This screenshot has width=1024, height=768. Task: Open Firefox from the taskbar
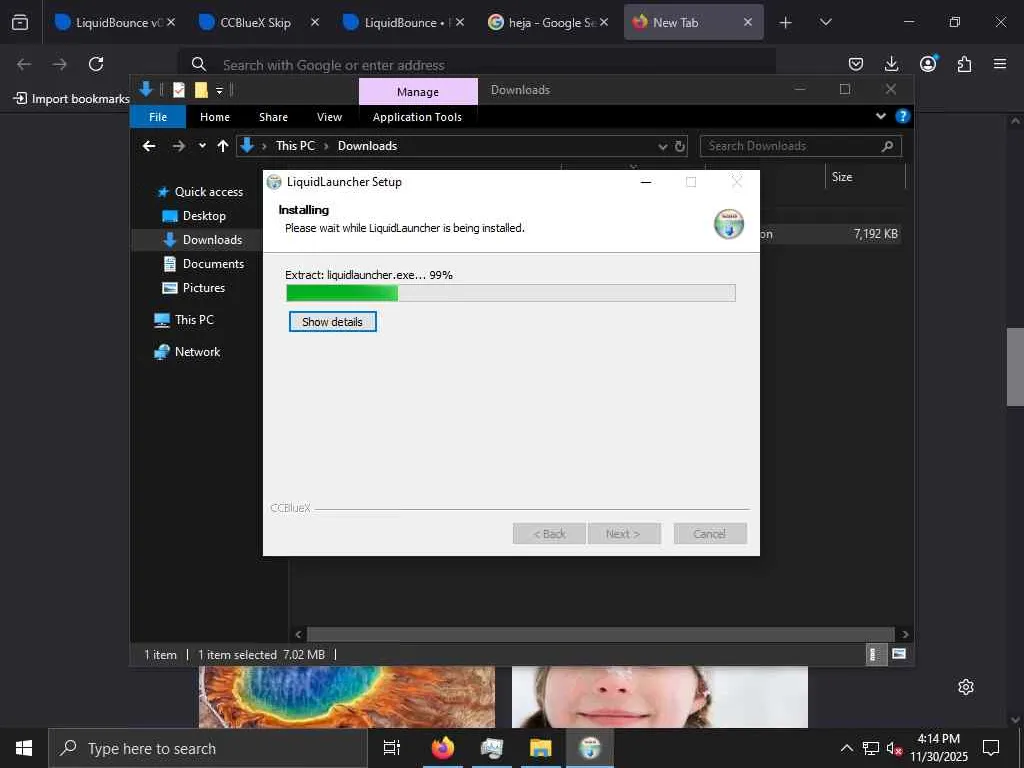coord(443,748)
